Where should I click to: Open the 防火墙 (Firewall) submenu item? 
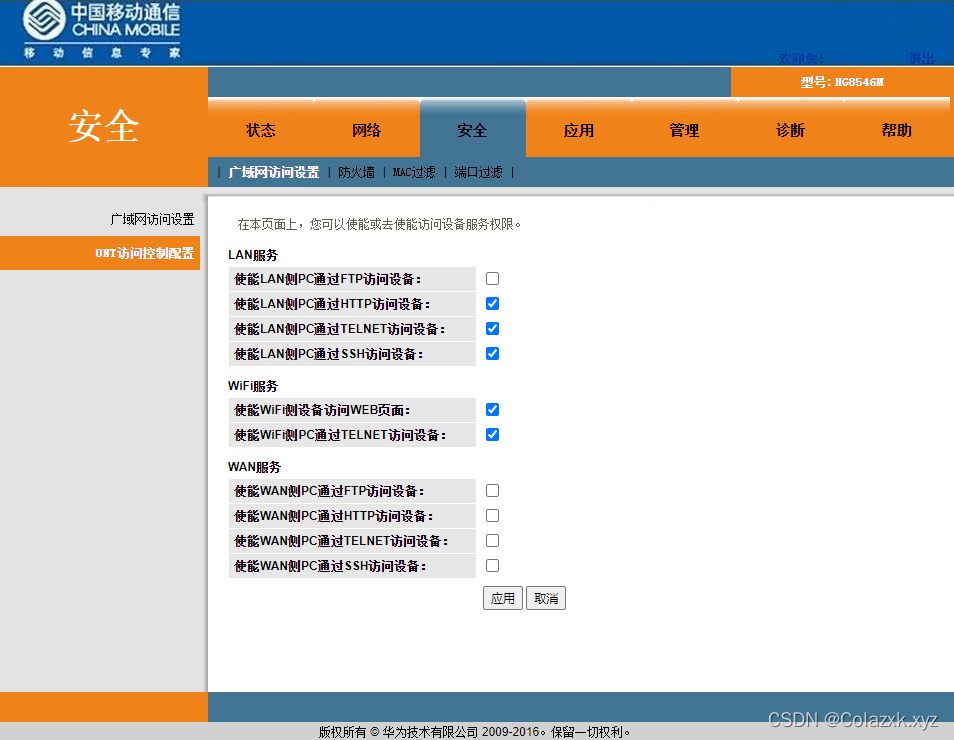point(356,171)
